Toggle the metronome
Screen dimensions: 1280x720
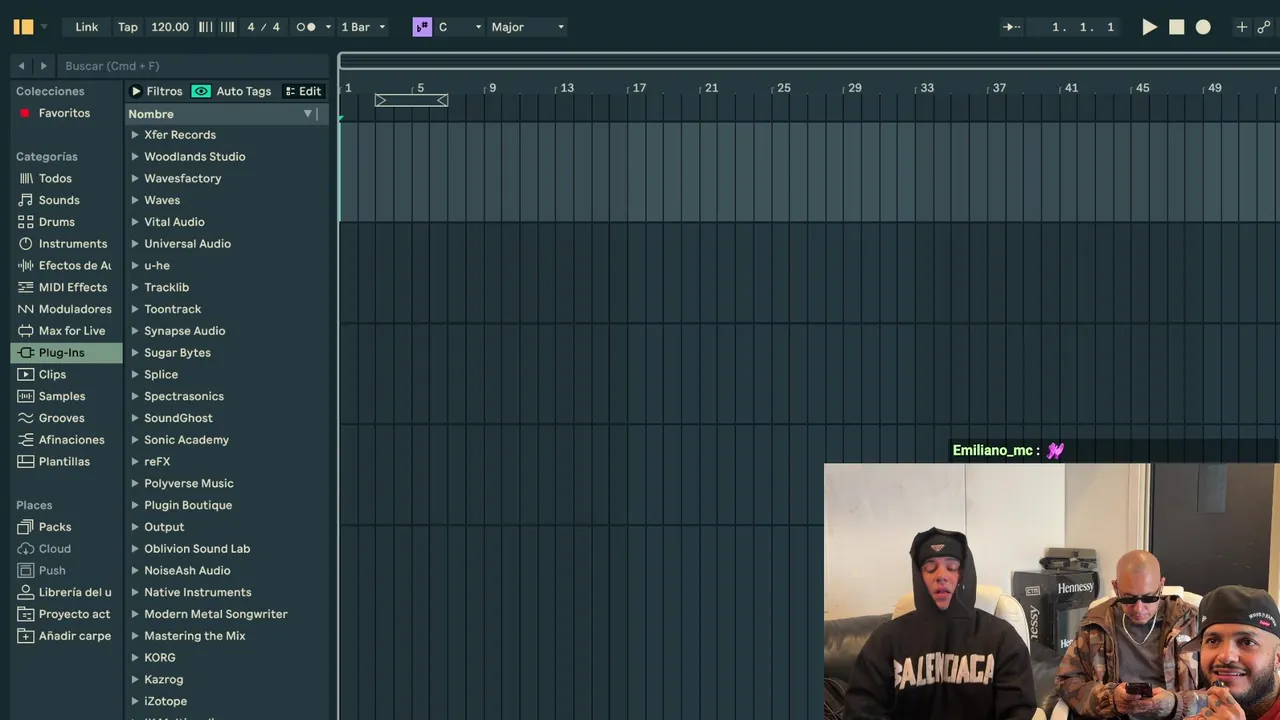point(306,27)
